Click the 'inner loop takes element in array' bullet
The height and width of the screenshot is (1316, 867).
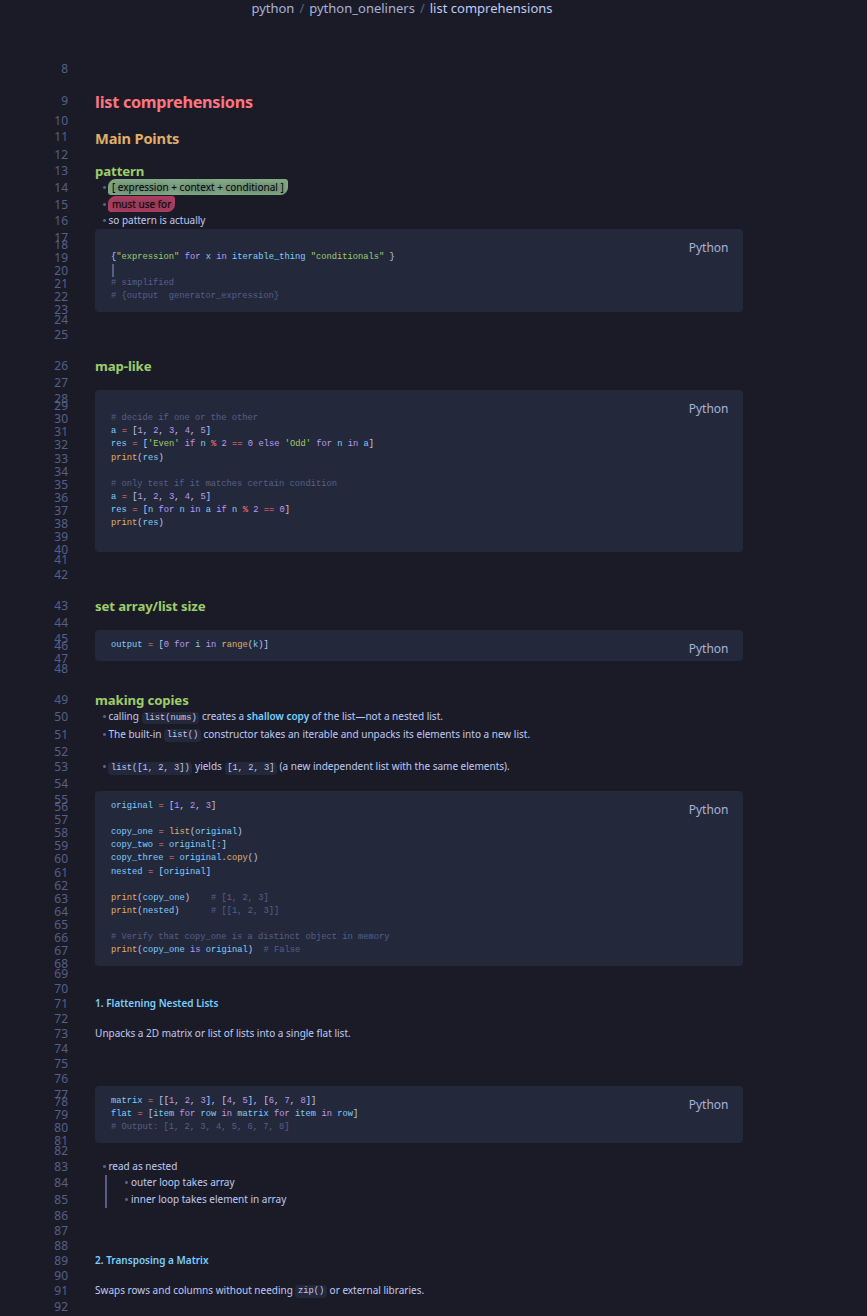point(209,1199)
